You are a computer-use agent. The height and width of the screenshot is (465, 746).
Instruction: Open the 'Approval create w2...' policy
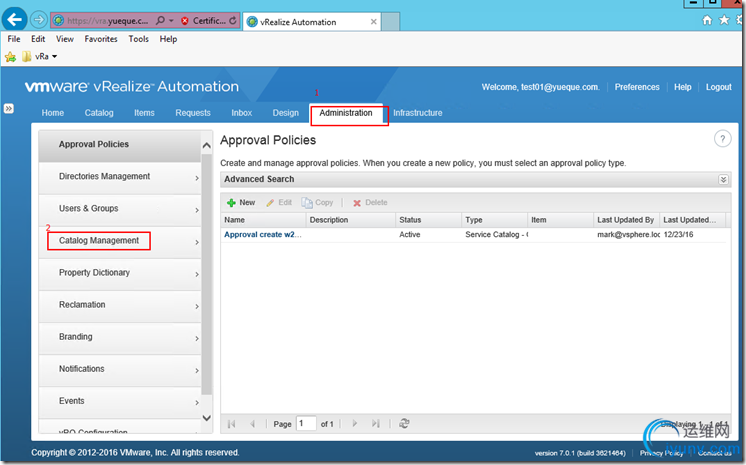pos(263,235)
